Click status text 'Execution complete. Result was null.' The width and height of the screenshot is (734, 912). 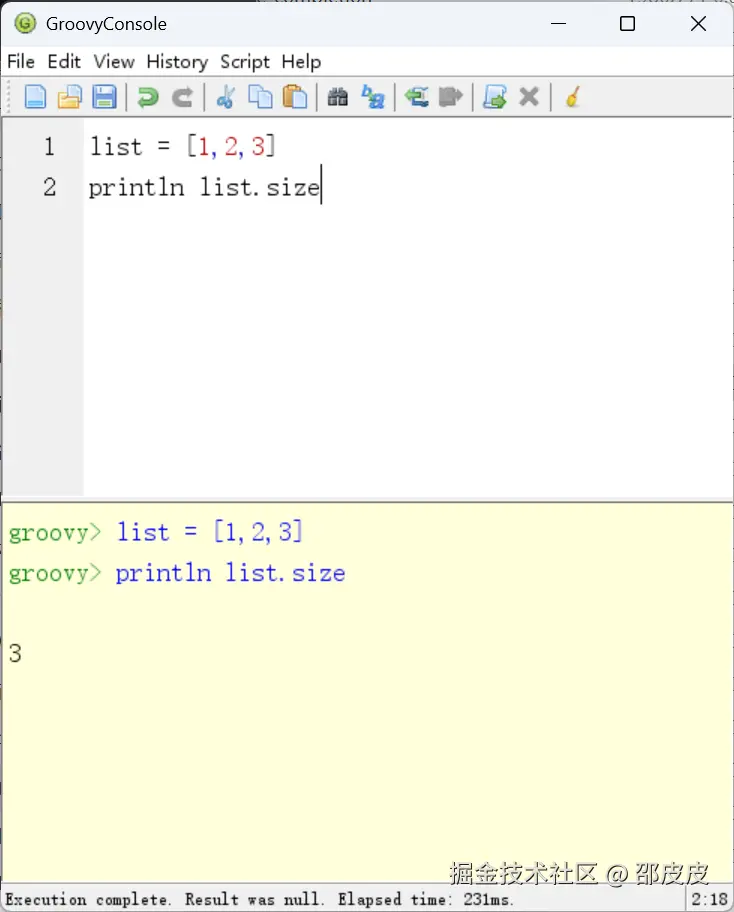click(x=164, y=899)
